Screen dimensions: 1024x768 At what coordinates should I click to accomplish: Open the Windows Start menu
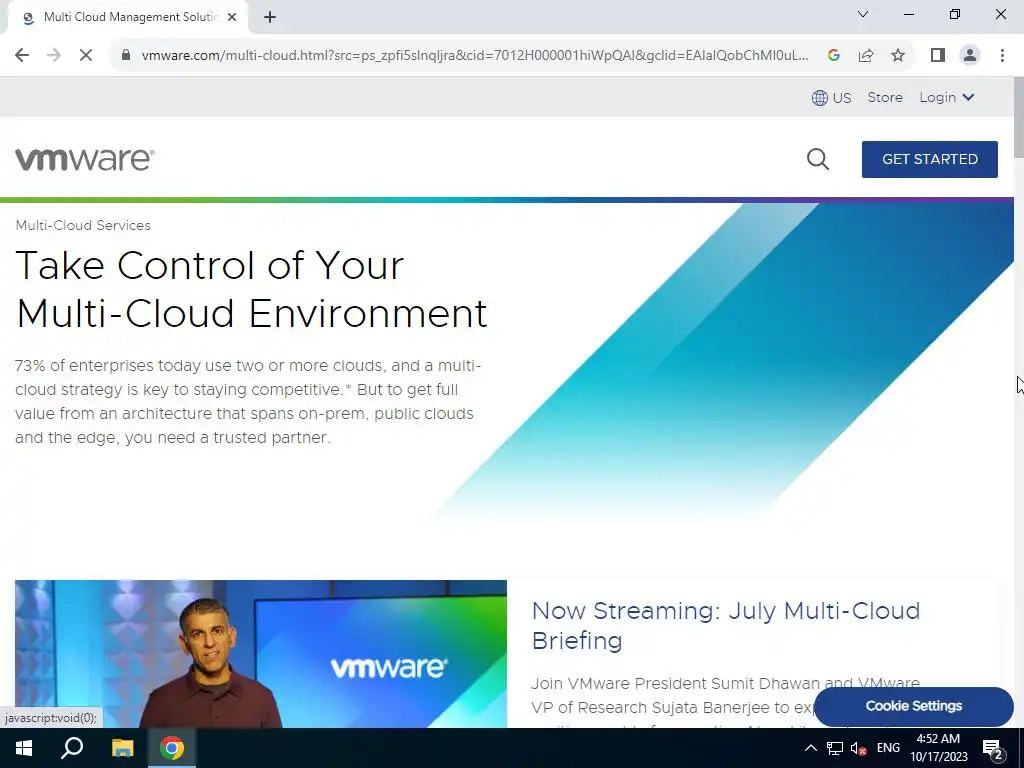click(24, 748)
